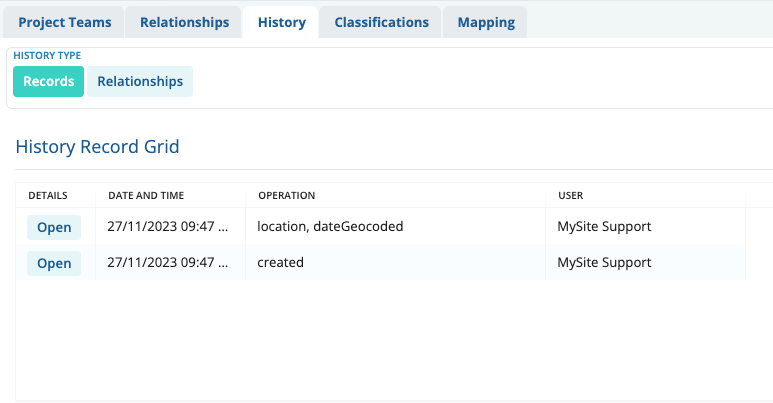Select the Records history type button
Screen dimensions: 773x403
point(48,81)
